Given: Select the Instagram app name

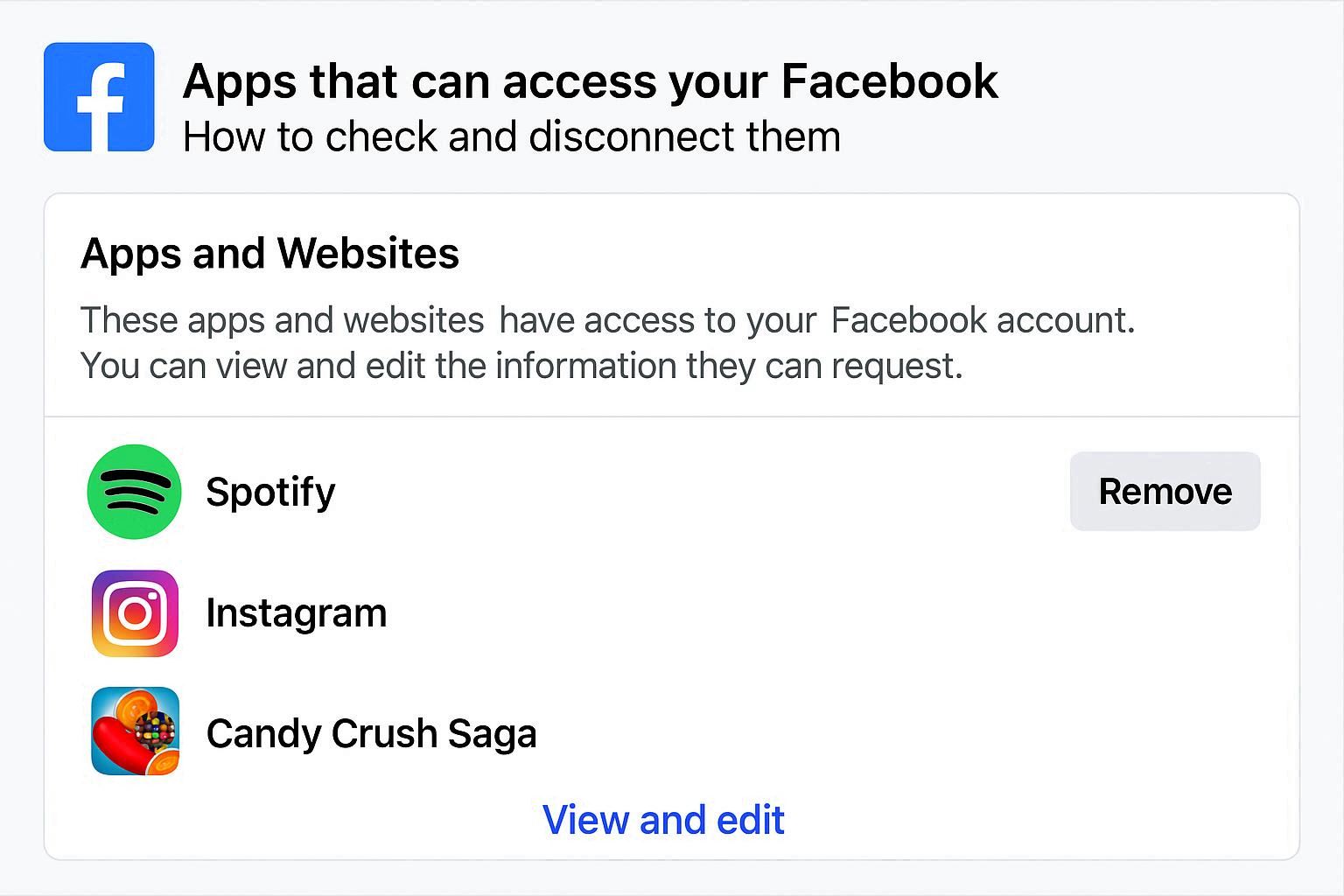Looking at the screenshot, I should click(x=296, y=612).
